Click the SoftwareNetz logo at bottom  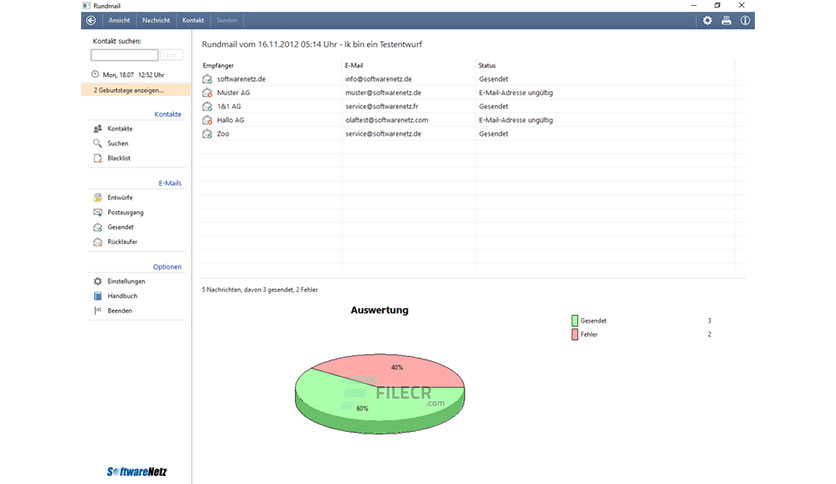[136, 472]
